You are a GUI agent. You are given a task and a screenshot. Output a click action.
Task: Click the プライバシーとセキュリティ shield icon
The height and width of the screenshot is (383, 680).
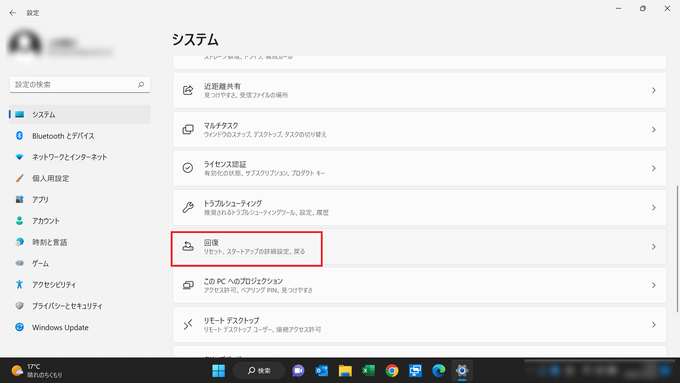click(x=20, y=306)
